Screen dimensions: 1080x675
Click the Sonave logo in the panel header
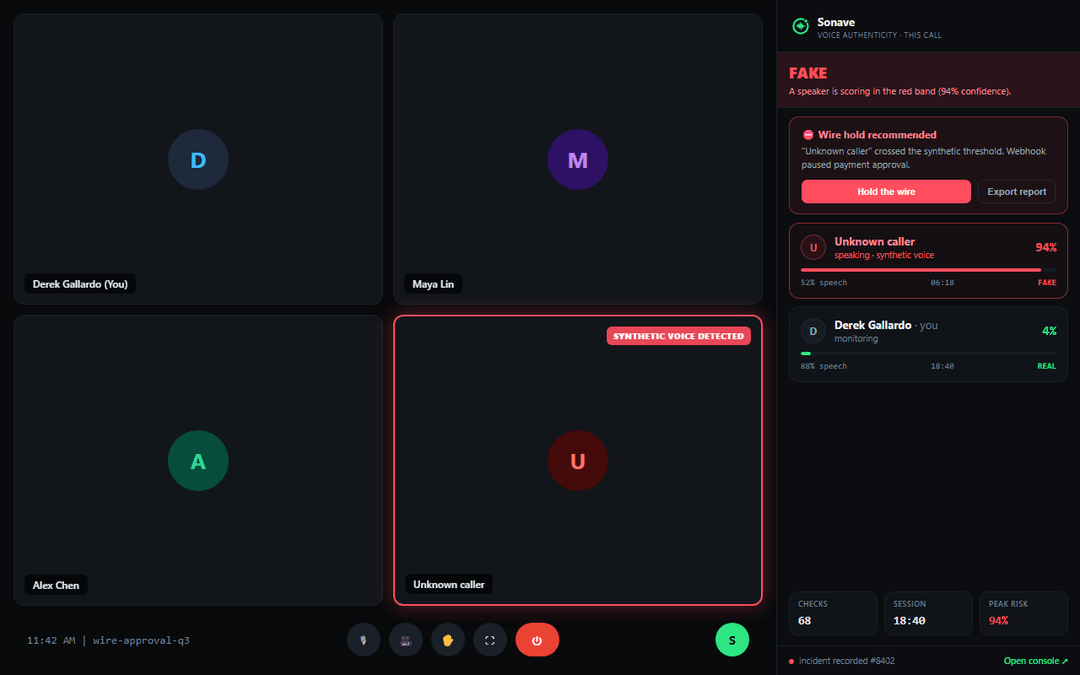pos(800,26)
